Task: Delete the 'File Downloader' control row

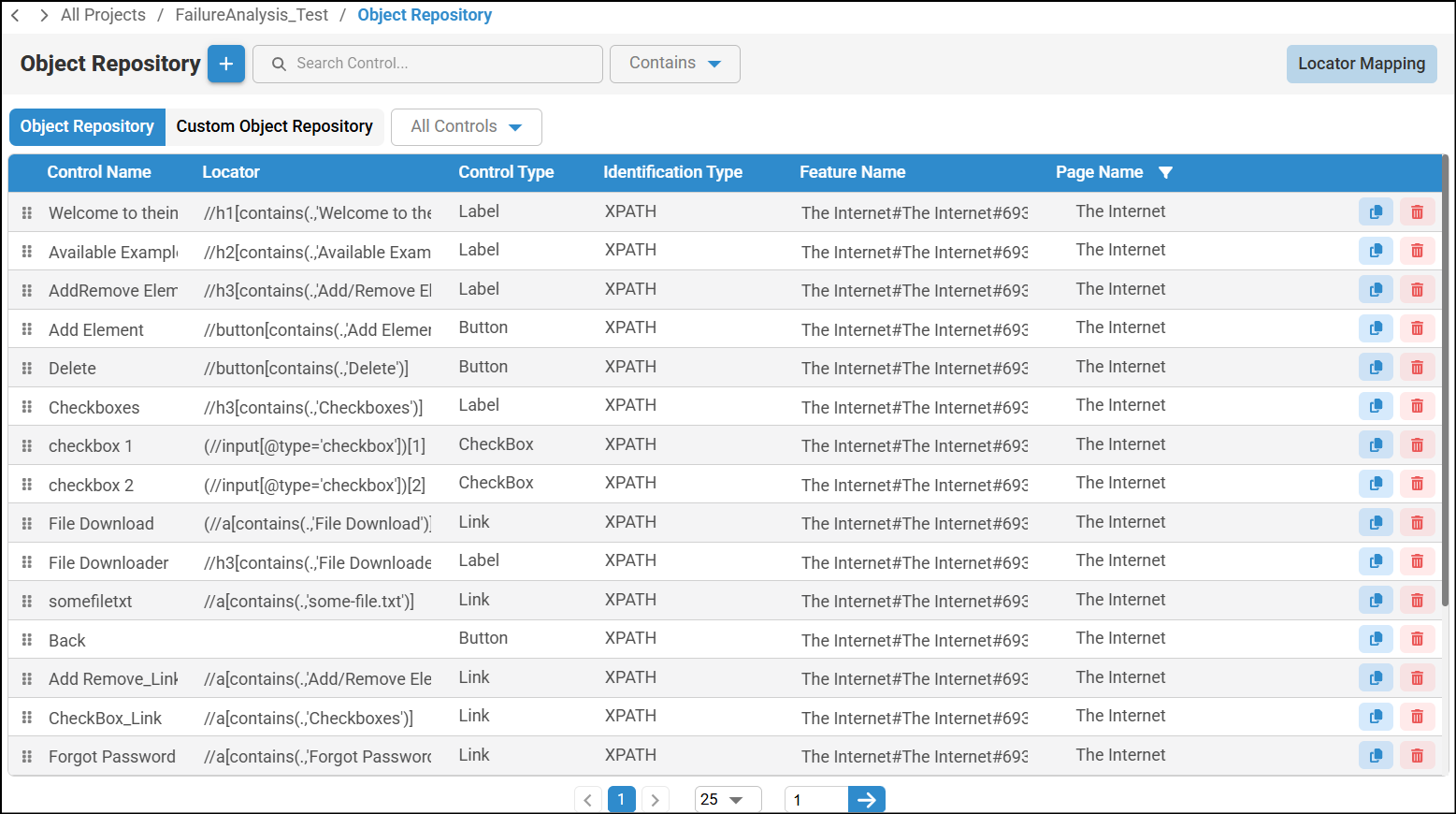Action: (x=1417, y=561)
